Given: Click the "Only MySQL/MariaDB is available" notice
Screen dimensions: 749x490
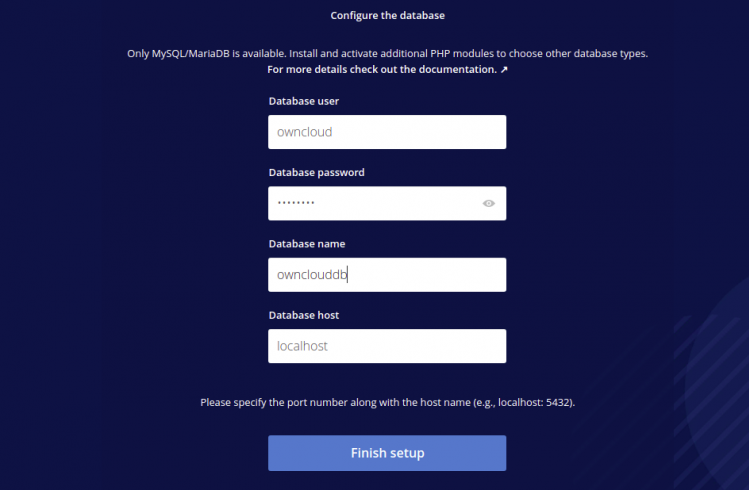Looking at the screenshot, I should (x=387, y=53).
